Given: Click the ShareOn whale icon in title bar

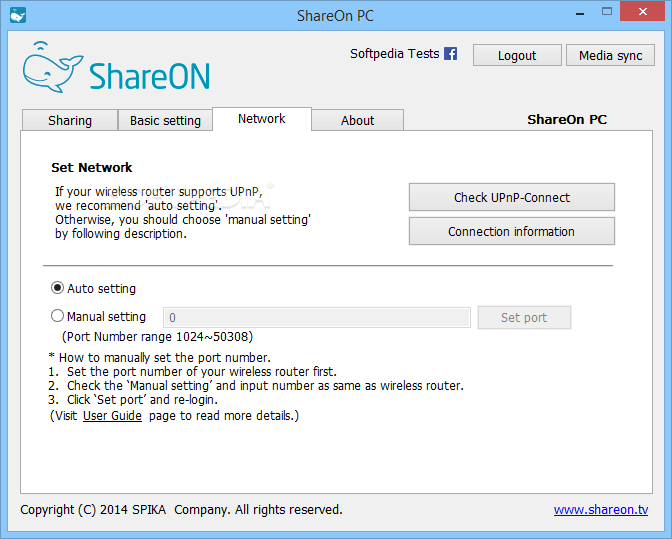Looking at the screenshot, I should point(18,15).
